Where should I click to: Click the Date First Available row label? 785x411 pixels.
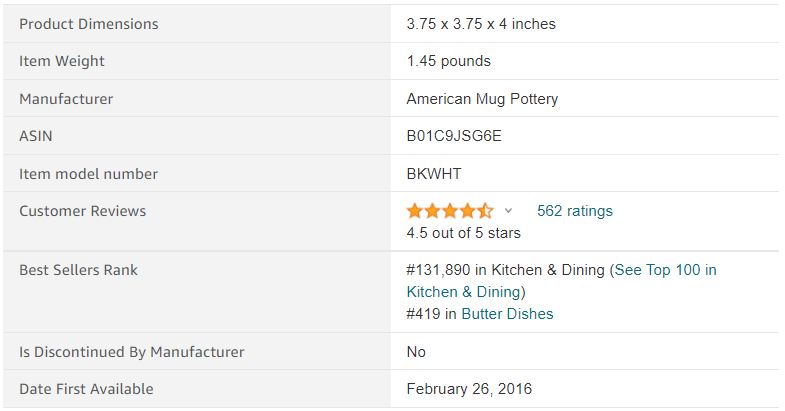pyautogui.click(x=86, y=389)
